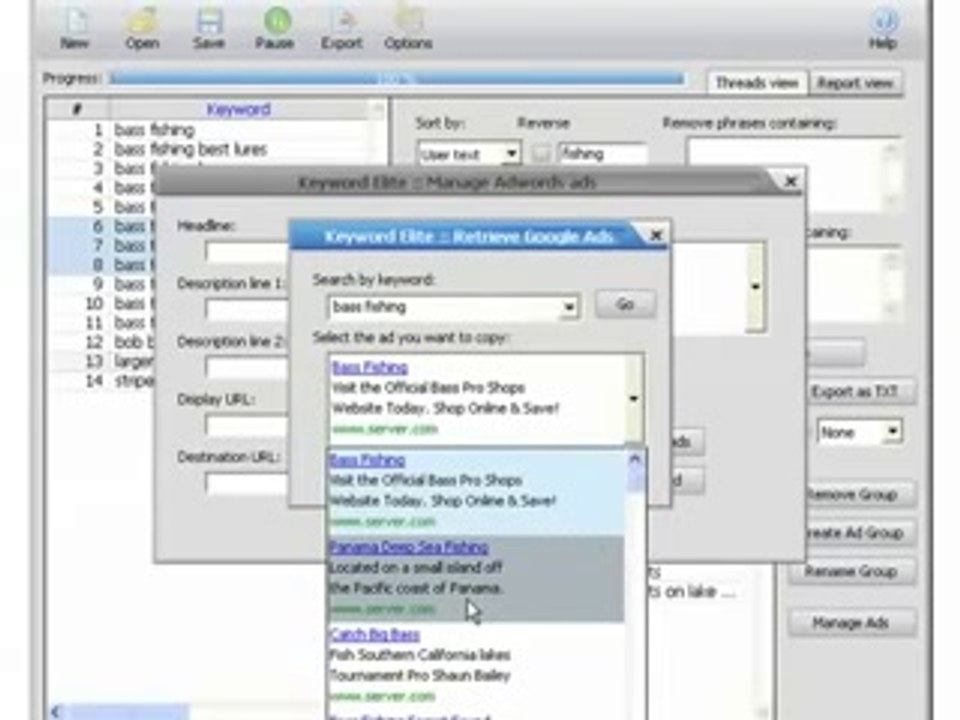Choose the Catch Big Bass ad
The image size is (960, 720).
476,666
